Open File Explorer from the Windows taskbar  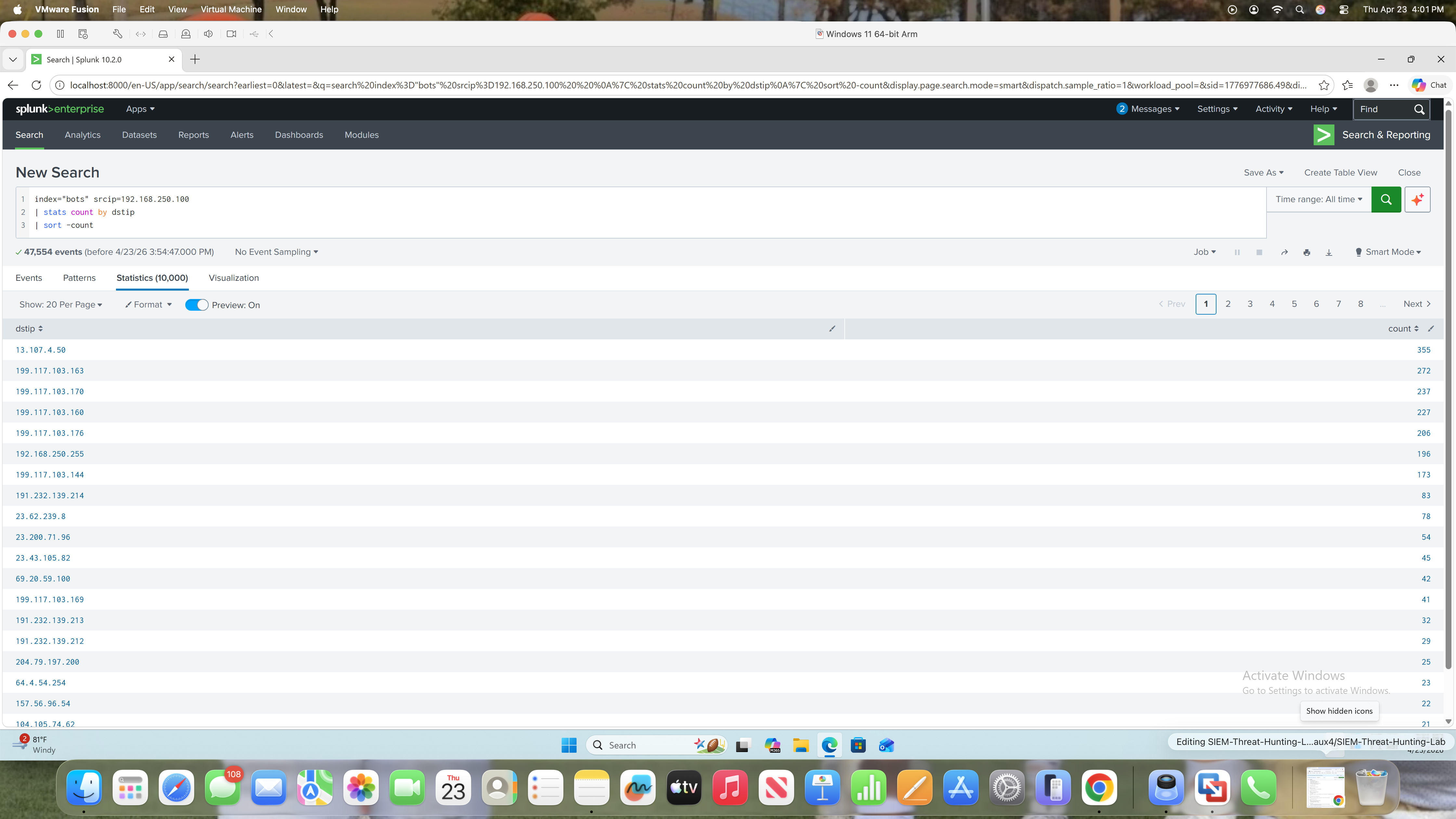click(x=801, y=746)
